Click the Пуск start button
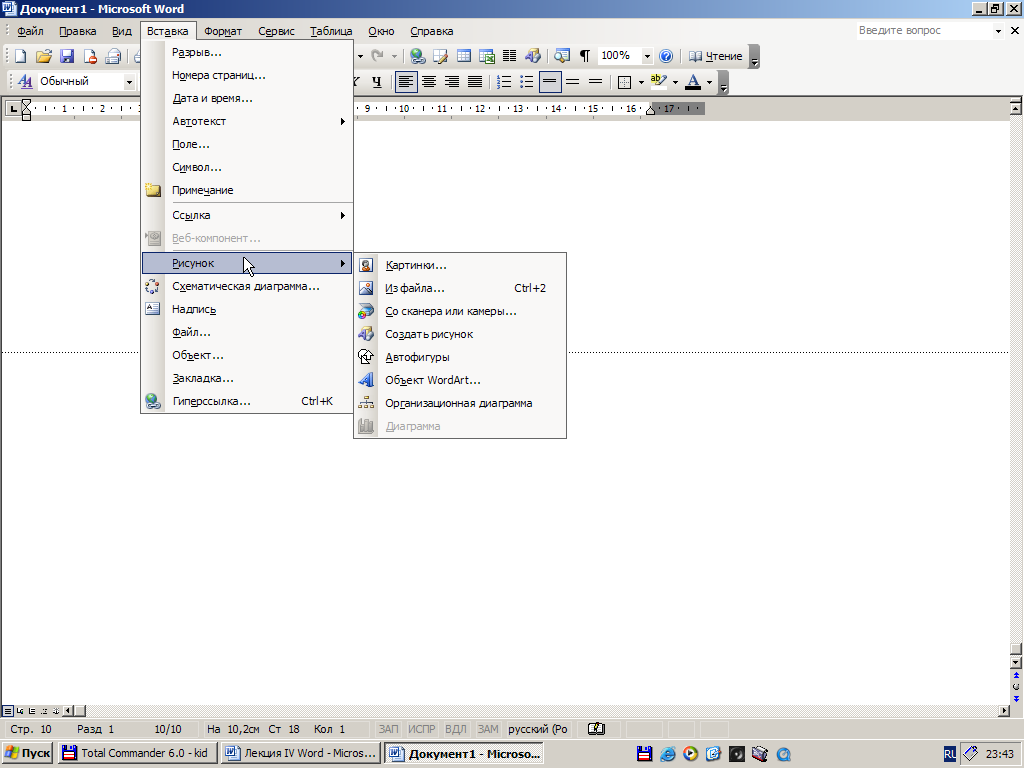Image resolution: width=1024 pixels, height=768 pixels. pos(27,753)
